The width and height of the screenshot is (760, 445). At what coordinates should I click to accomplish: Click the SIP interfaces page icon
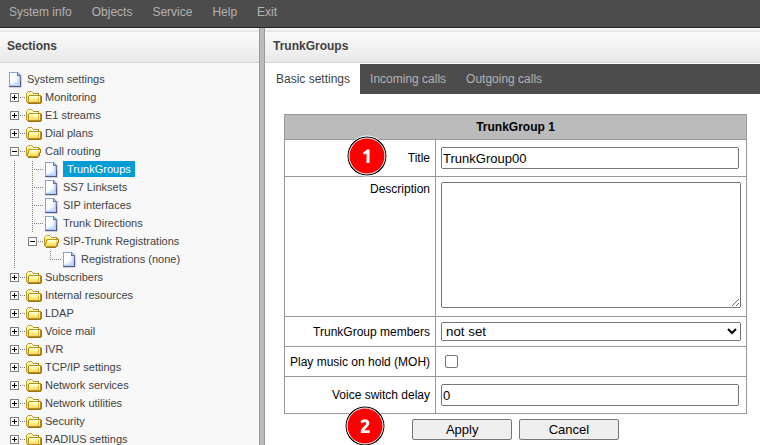click(x=51, y=205)
